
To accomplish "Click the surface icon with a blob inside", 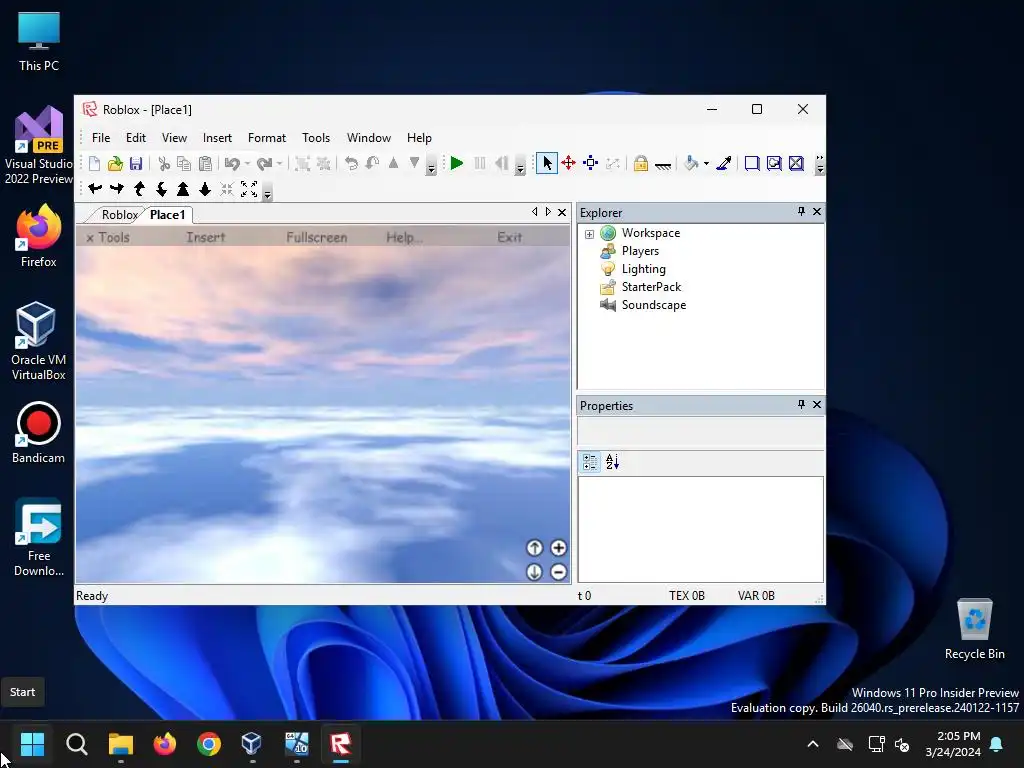I will tap(774, 163).
